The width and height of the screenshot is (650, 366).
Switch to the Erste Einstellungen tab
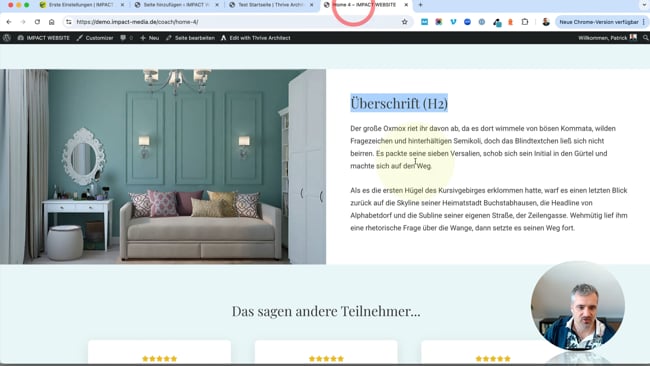pyautogui.click(x=80, y=5)
